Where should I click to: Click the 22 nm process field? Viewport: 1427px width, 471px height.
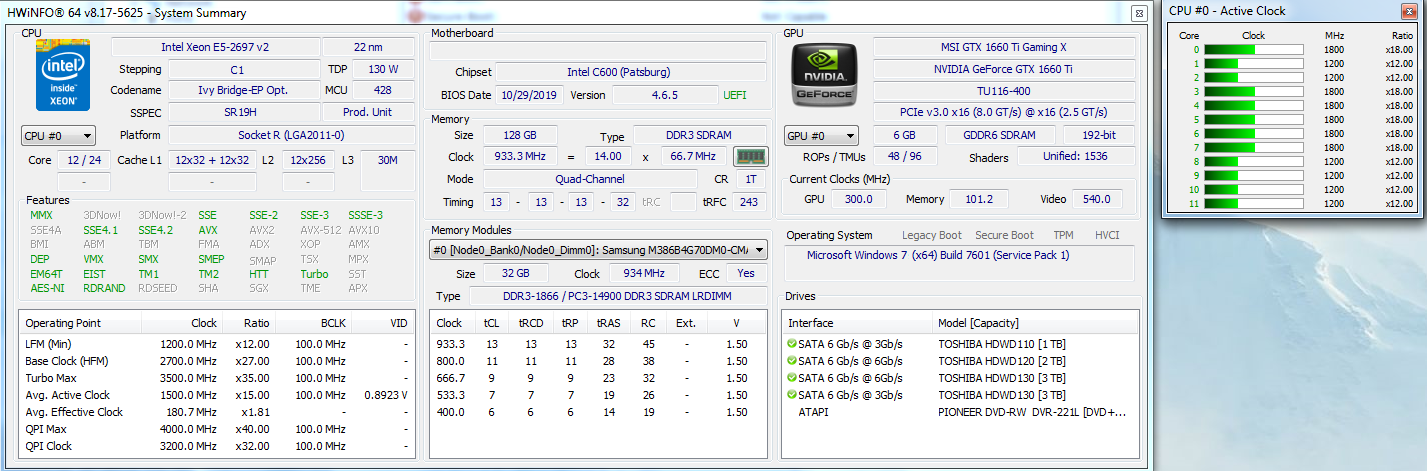pos(368,47)
